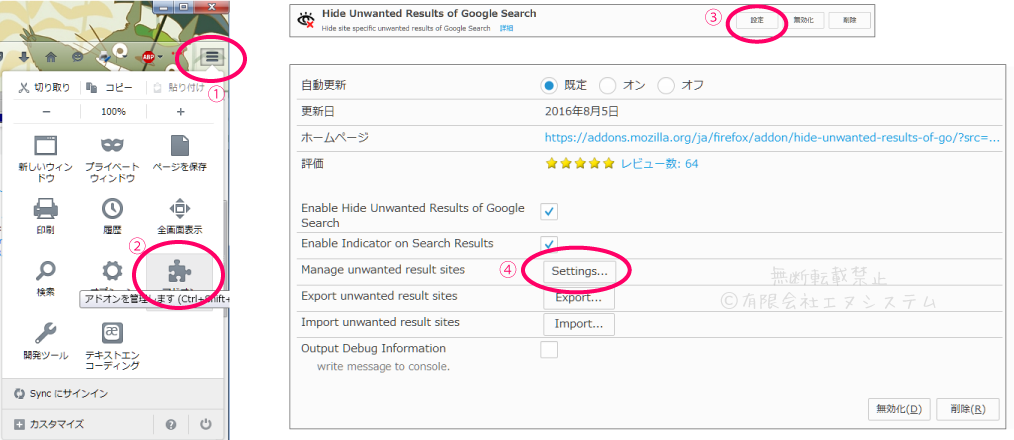Click the smiley chat toolbar icon

[78, 57]
